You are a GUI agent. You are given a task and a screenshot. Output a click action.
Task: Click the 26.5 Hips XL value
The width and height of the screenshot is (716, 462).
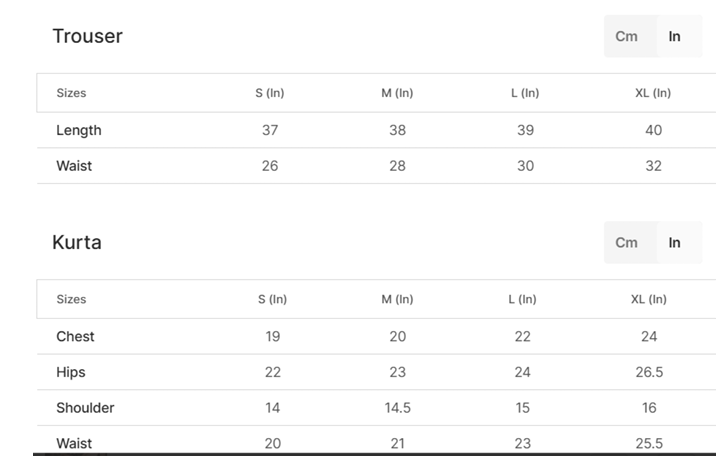(x=649, y=372)
